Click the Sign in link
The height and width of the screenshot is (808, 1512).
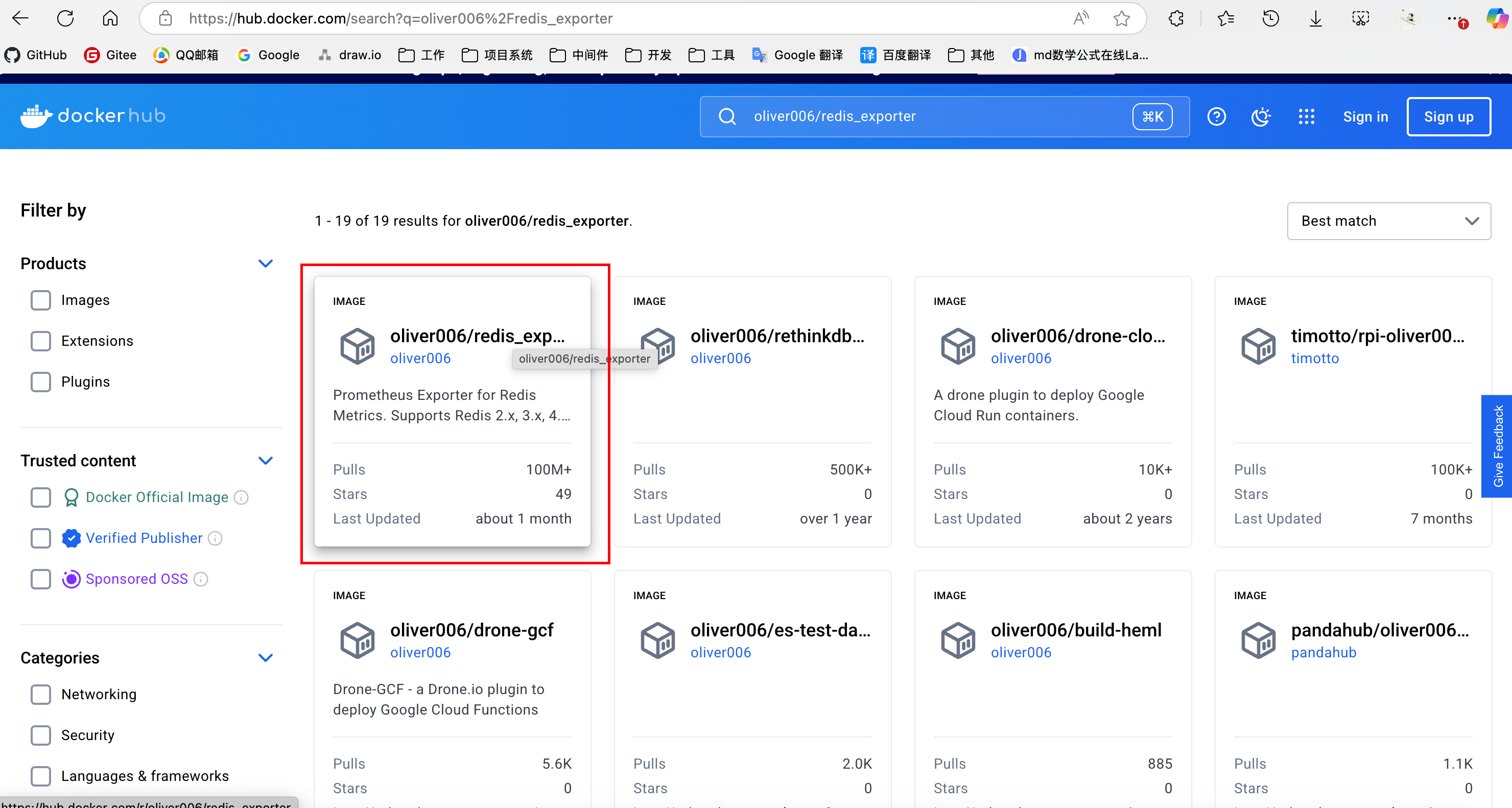pyautogui.click(x=1366, y=117)
